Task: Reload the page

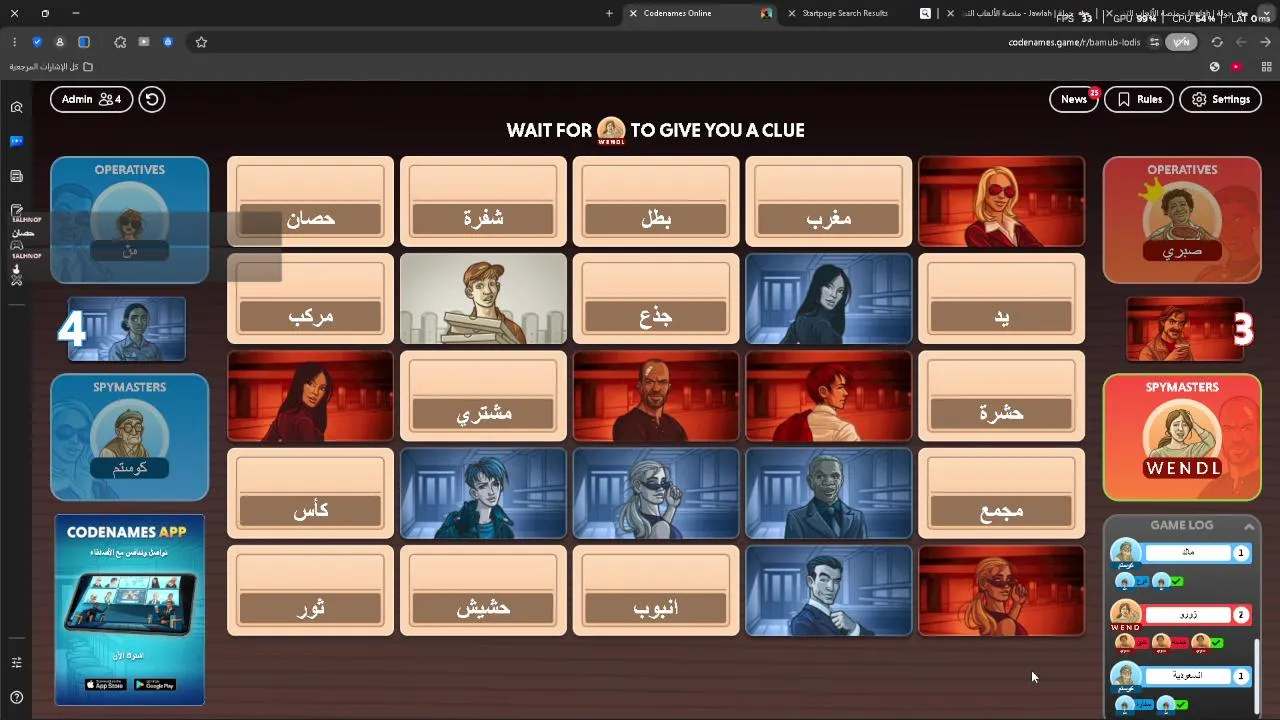Action: [1217, 42]
